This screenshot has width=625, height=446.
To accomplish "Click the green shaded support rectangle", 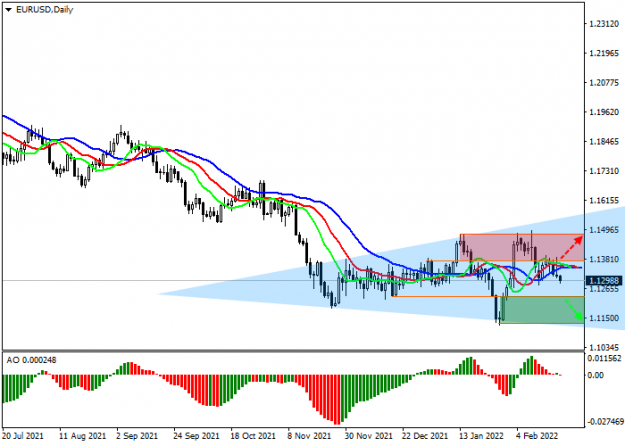I will coord(542,310).
